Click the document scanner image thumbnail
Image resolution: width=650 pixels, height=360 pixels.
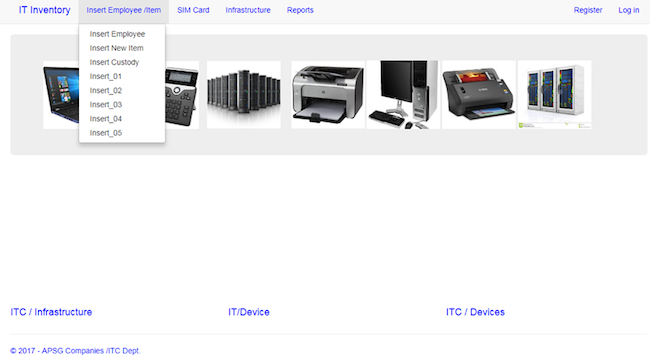click(479, 95)
